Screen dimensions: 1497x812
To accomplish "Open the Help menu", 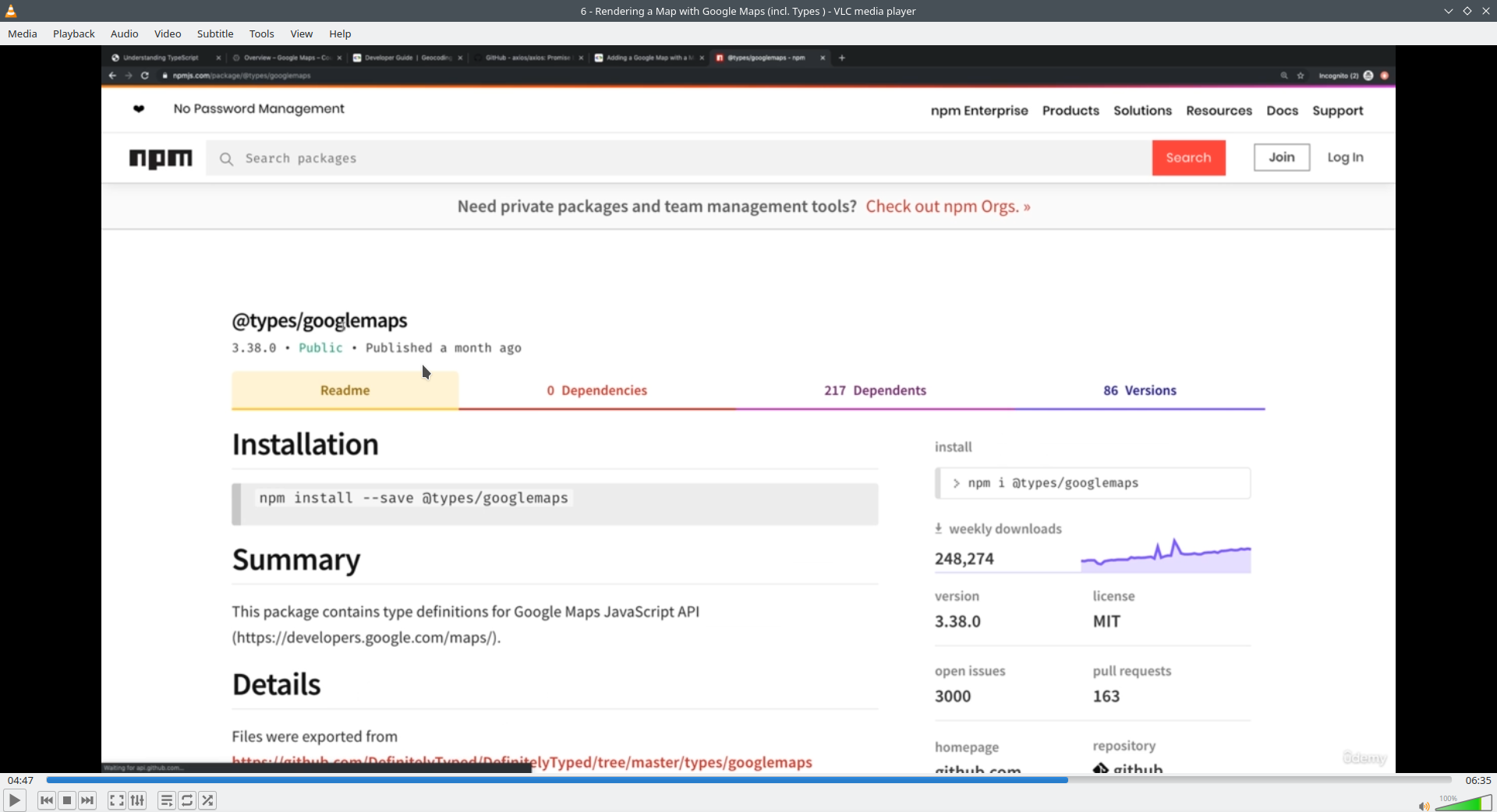I will pos(340,34).
